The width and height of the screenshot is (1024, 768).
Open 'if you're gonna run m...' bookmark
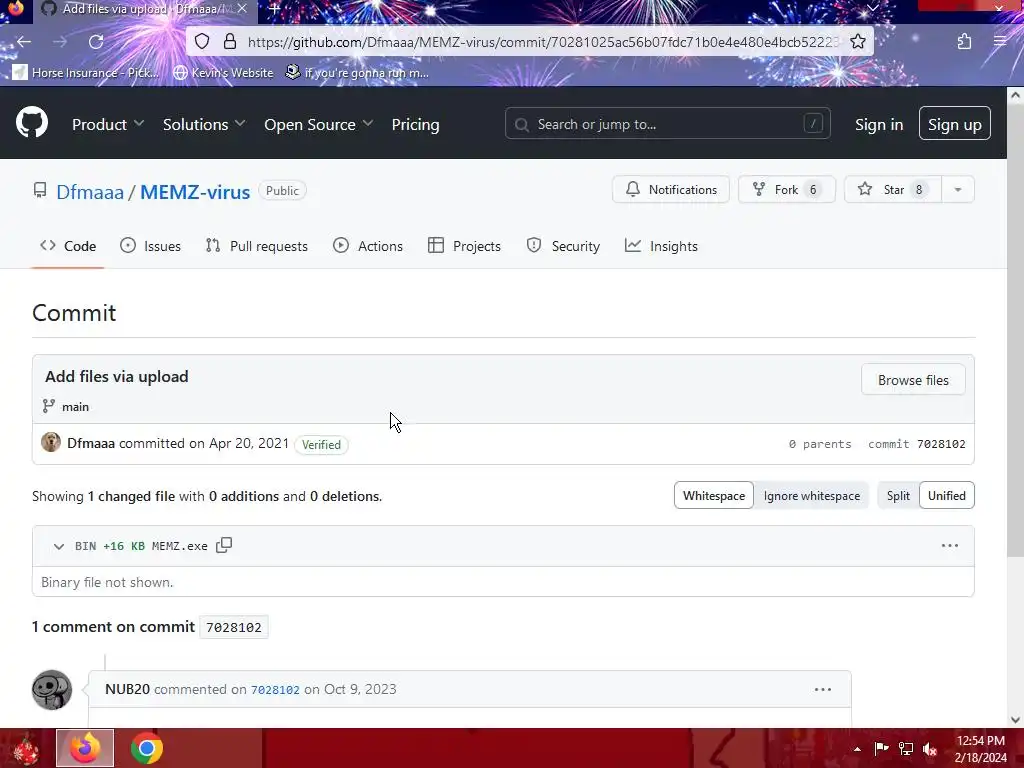click(358, 72)
